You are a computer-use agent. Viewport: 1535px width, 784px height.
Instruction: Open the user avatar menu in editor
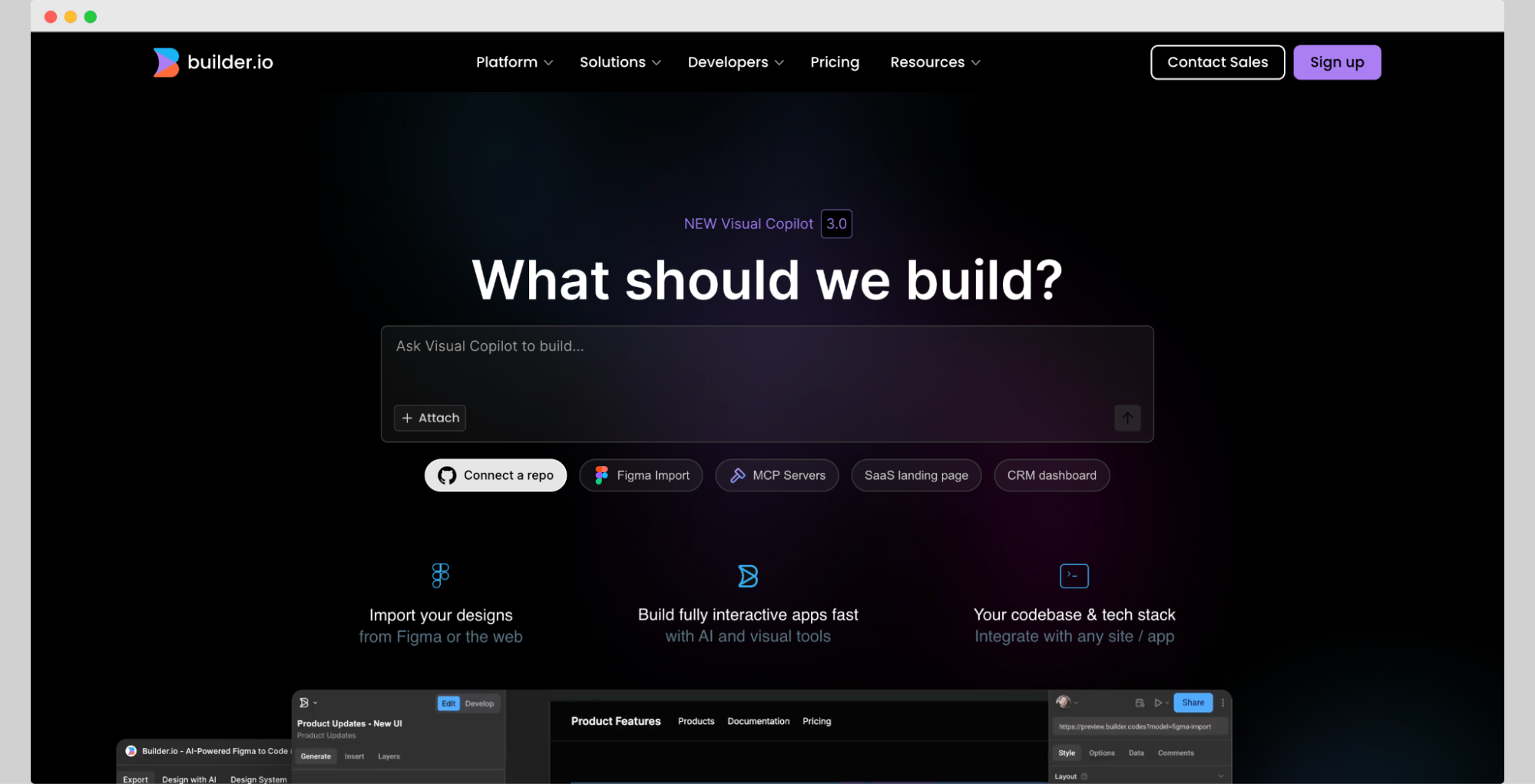1067,702
